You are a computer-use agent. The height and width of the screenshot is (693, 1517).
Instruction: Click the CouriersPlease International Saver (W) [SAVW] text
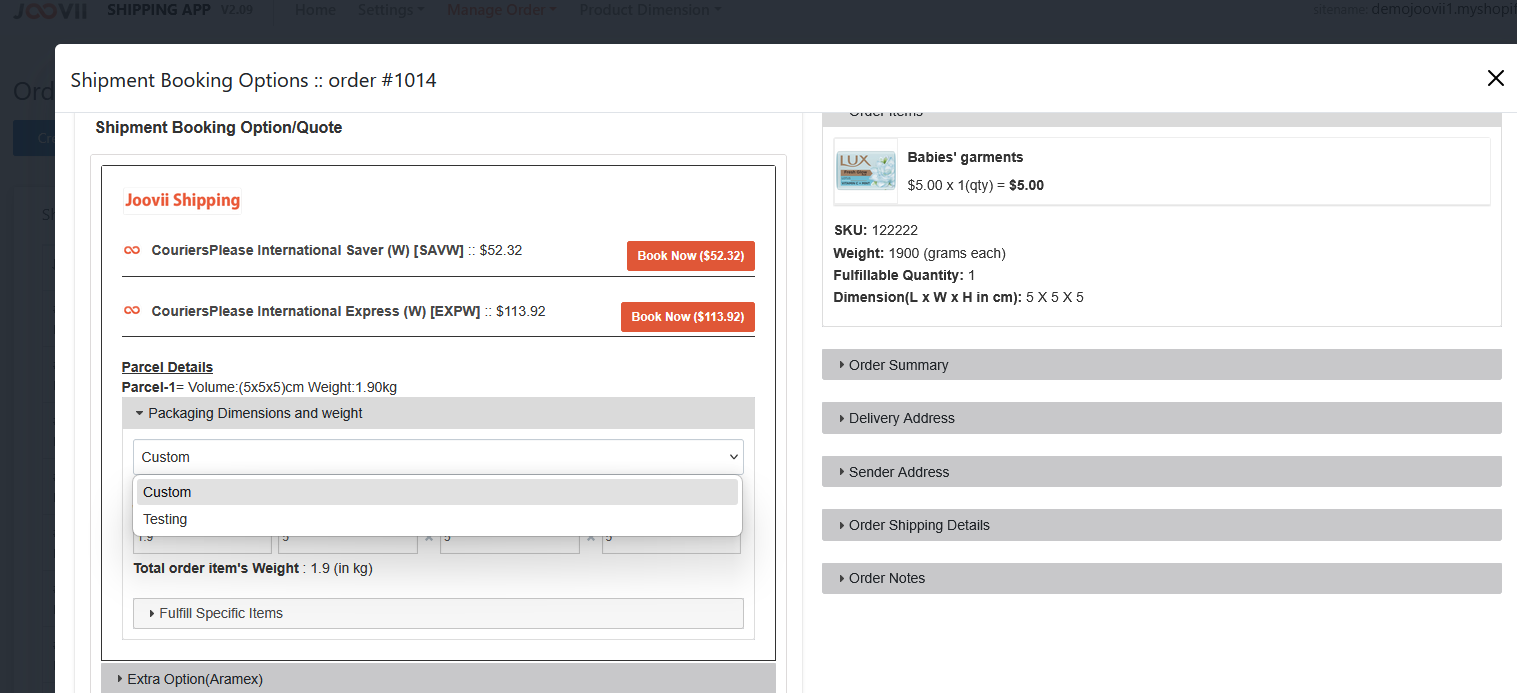tap(307, 250)
